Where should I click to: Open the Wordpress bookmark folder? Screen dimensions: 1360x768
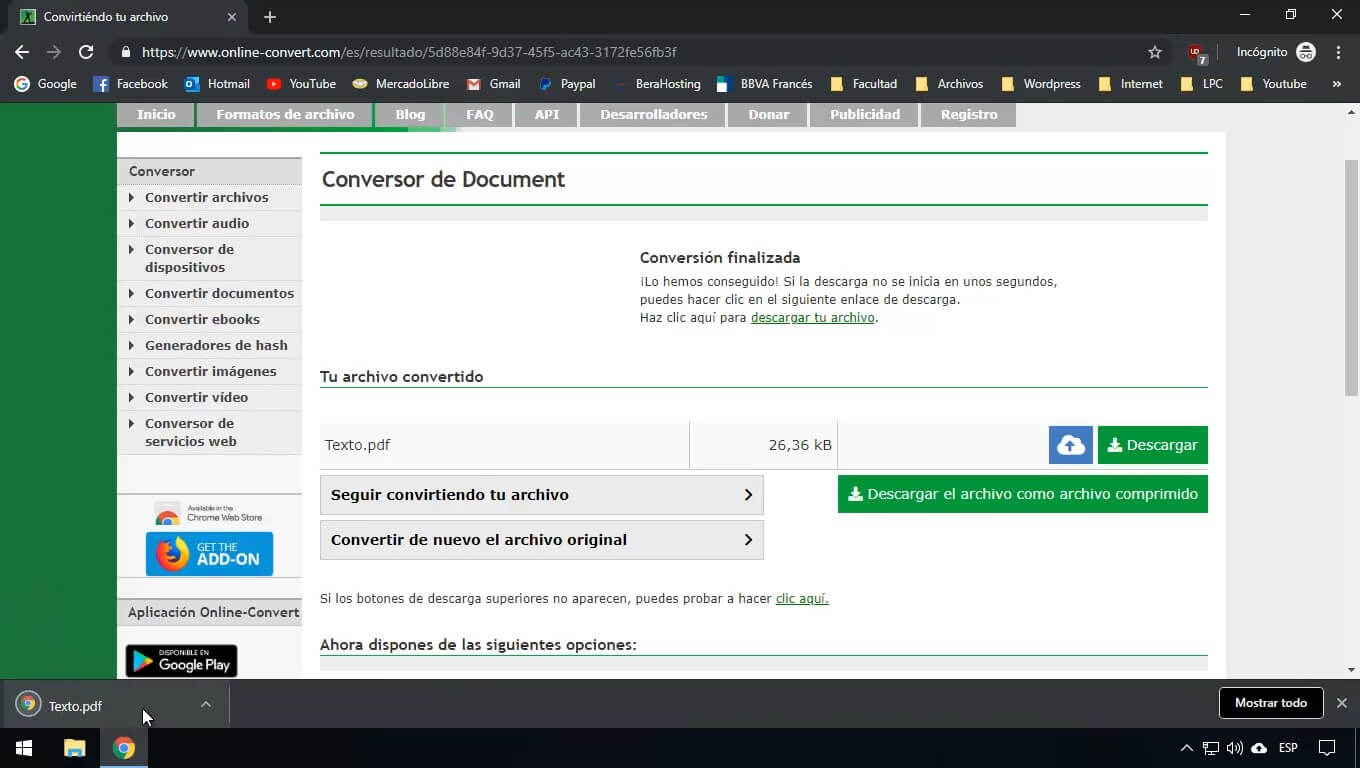tap(1040, 84)
